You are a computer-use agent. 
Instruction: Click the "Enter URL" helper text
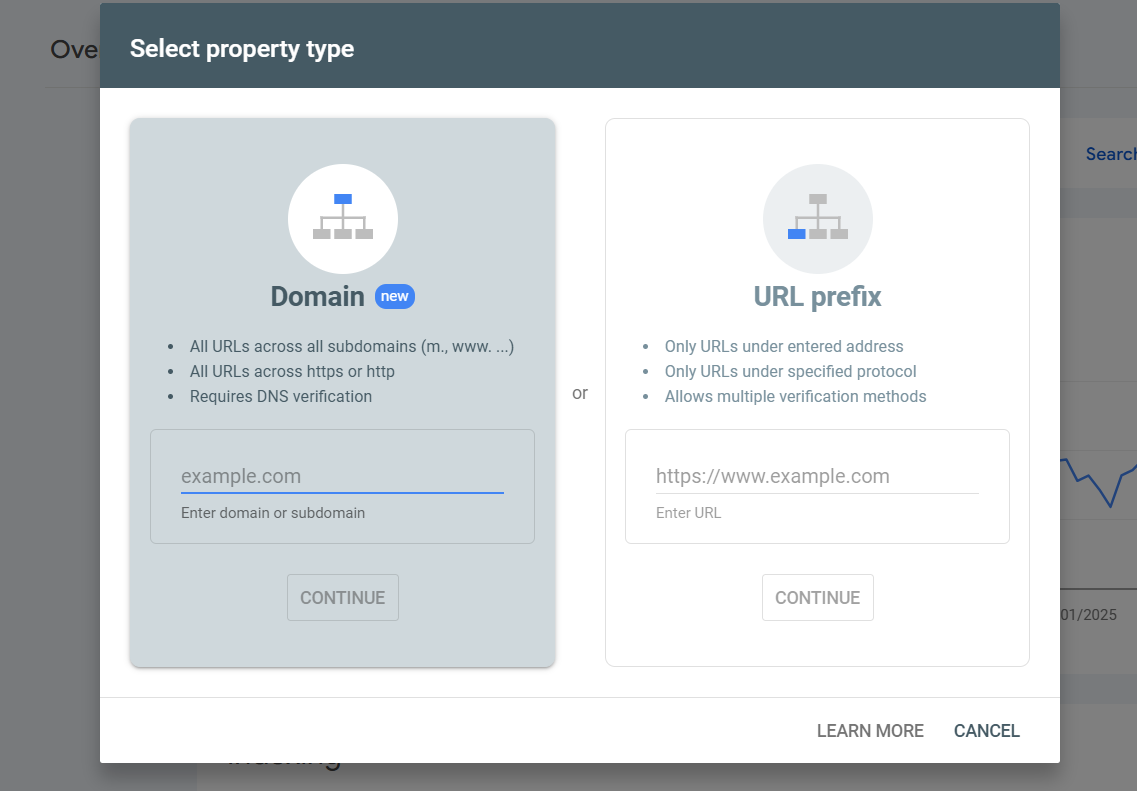(688, 513)
